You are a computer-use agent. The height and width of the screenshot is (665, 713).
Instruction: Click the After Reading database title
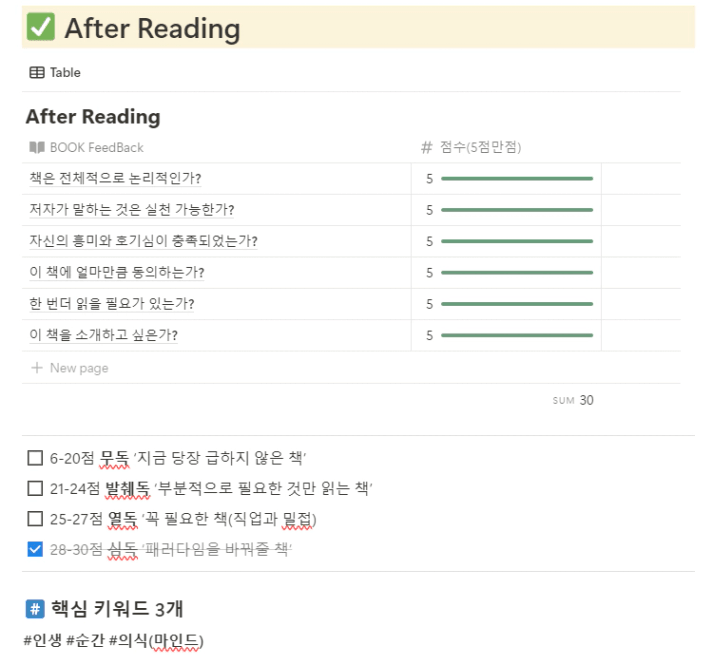93,117
